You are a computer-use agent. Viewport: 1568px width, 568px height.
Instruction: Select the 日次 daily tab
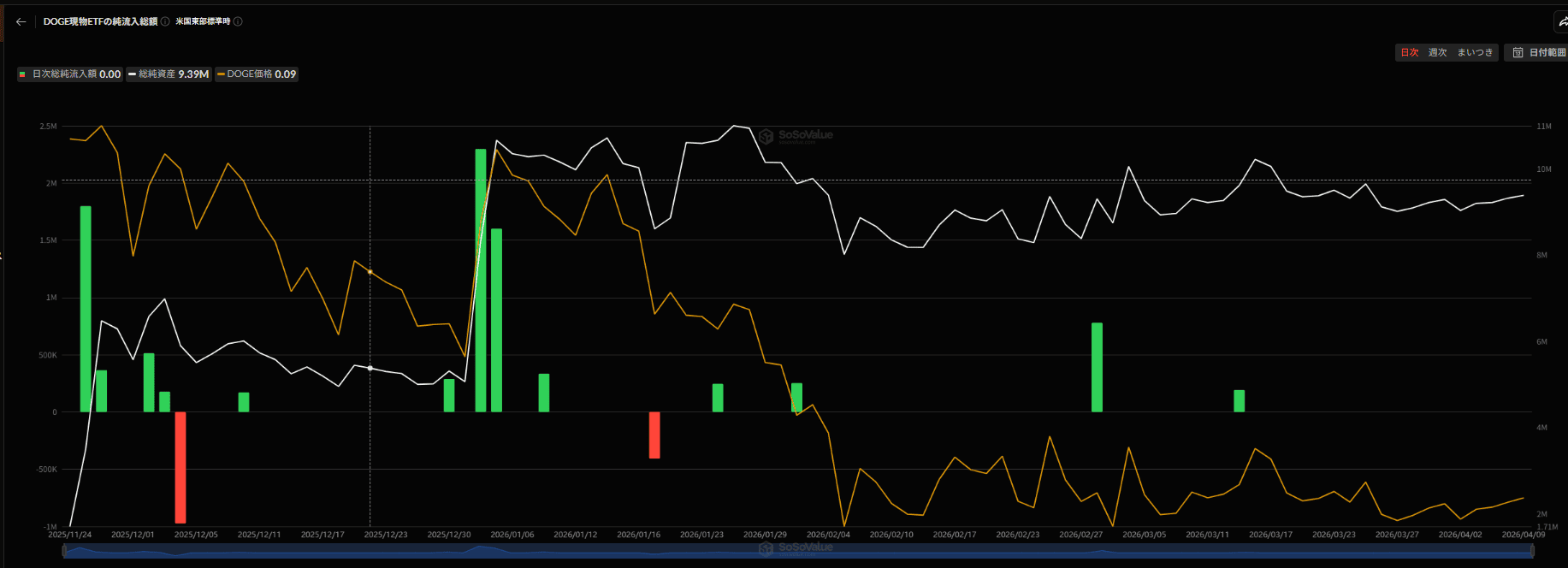pyautogui.click(x=1409, y=53)
